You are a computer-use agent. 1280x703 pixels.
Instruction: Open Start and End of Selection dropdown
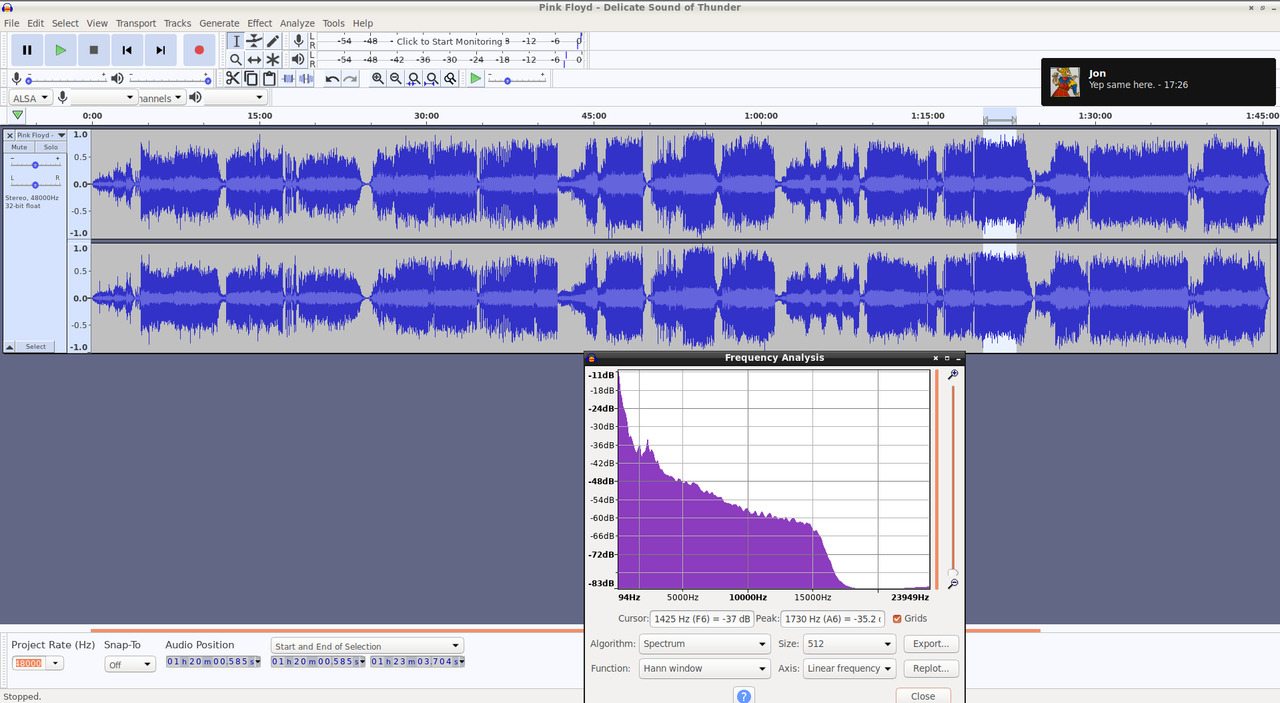[367, 646]
